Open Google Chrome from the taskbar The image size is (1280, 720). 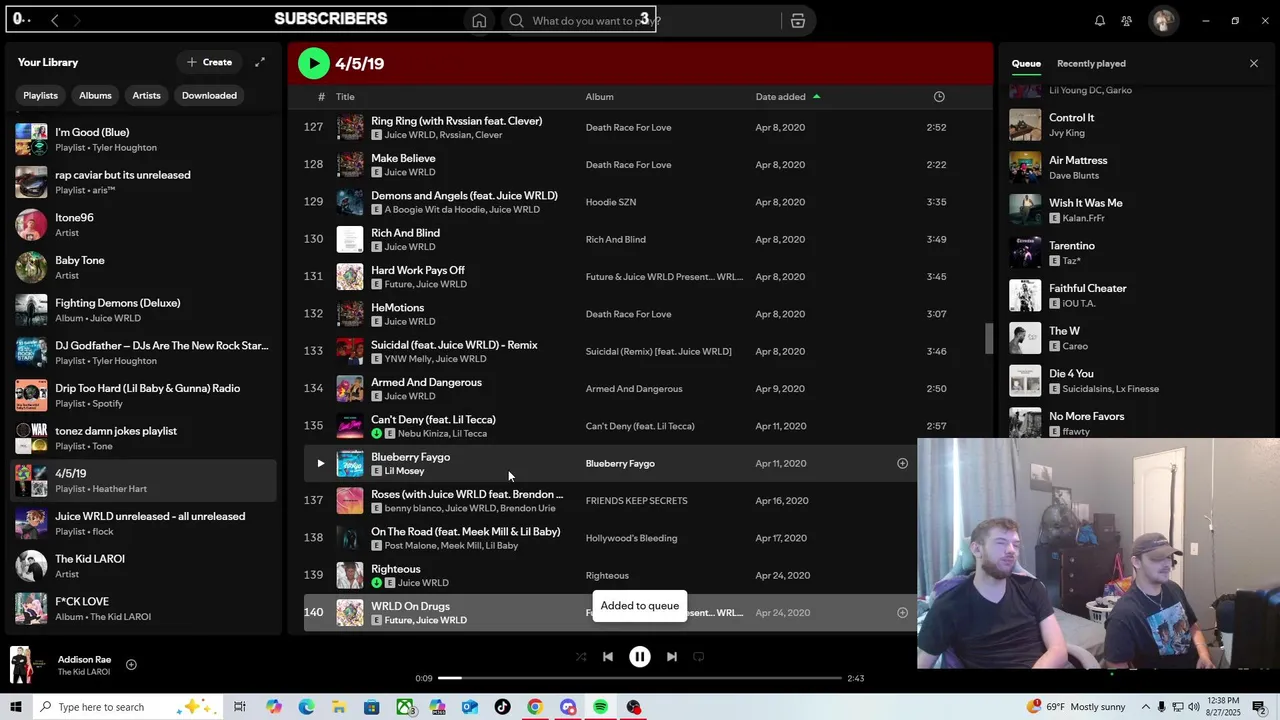click(535, 707)
